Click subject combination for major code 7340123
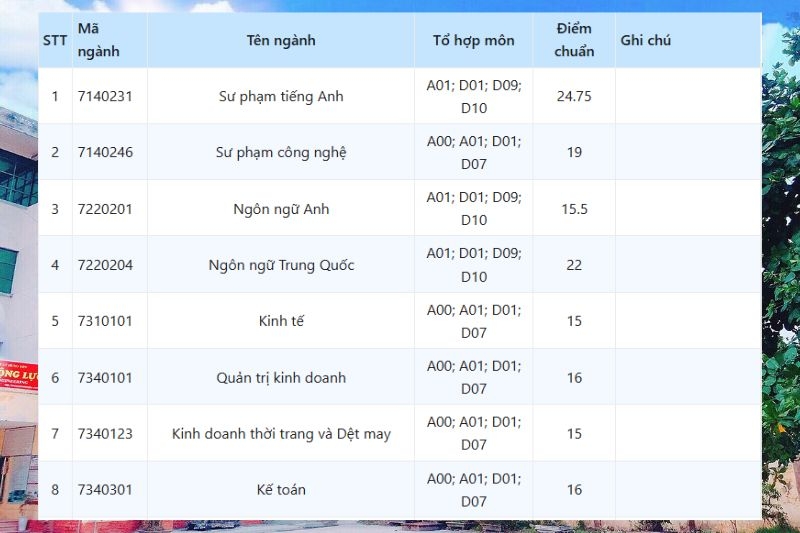Image resolution: width=800 pixels, height=533 pixels. 474,434
